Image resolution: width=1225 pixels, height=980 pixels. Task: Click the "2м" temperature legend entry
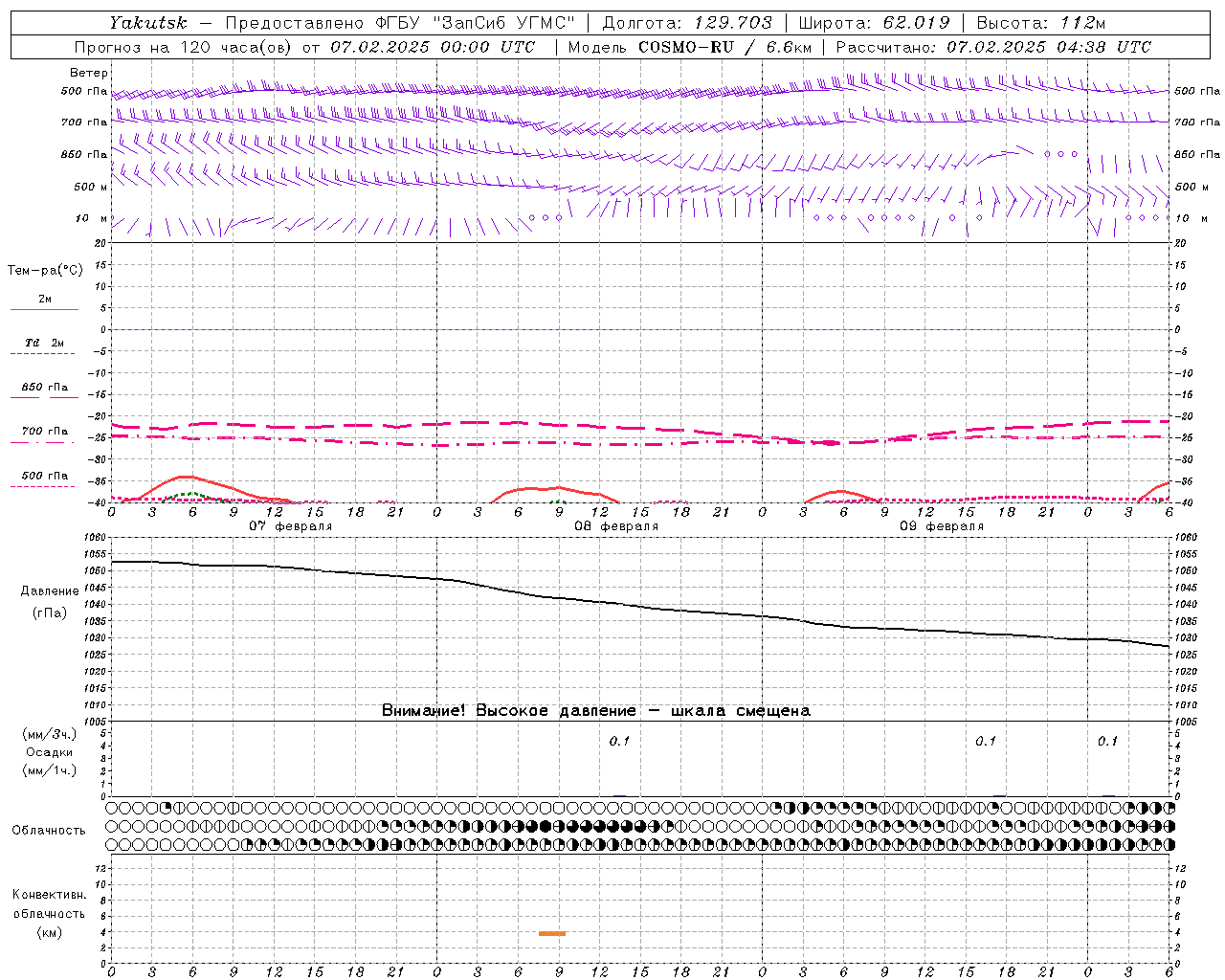[45, 299]
